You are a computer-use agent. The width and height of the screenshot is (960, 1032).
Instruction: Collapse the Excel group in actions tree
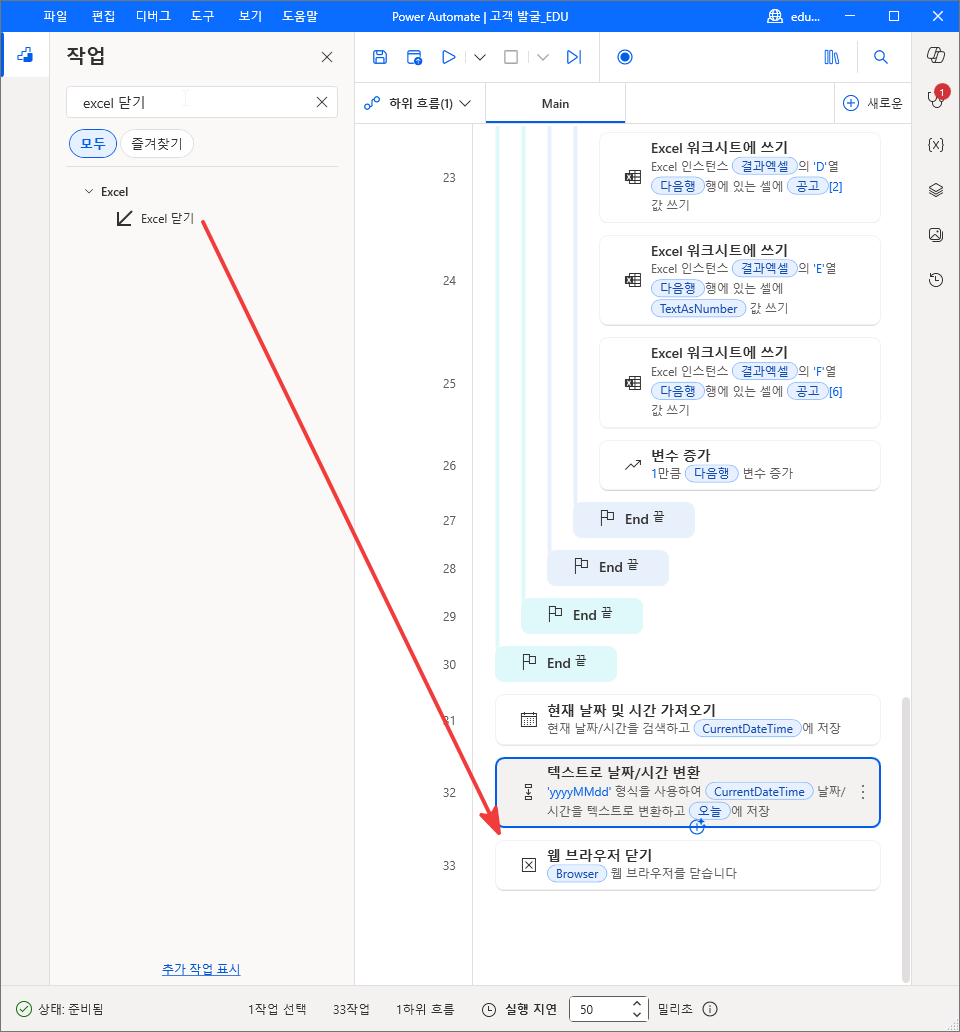coord(89,192)
